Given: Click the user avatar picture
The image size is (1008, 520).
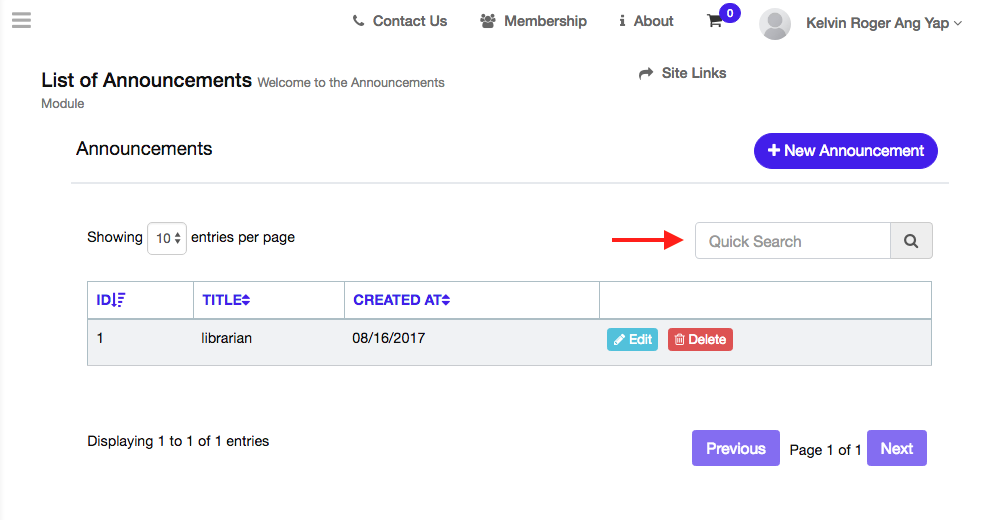Looking at the screenshot, I should (775, 23).
